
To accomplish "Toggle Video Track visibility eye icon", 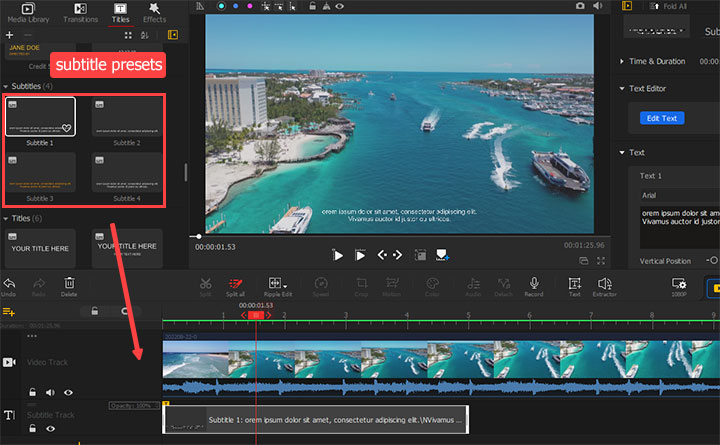I will coord(68,392).
